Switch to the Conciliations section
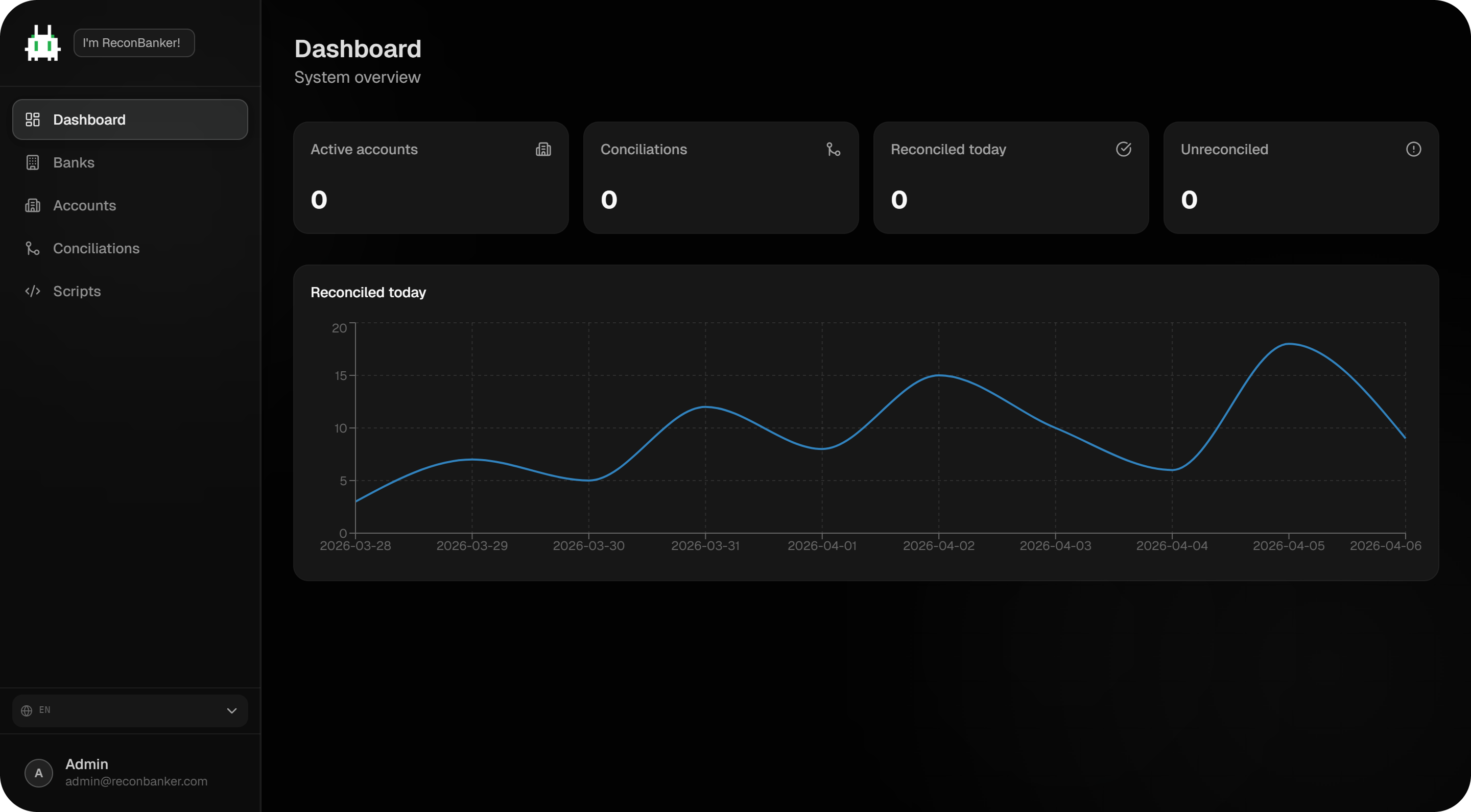 97,248
